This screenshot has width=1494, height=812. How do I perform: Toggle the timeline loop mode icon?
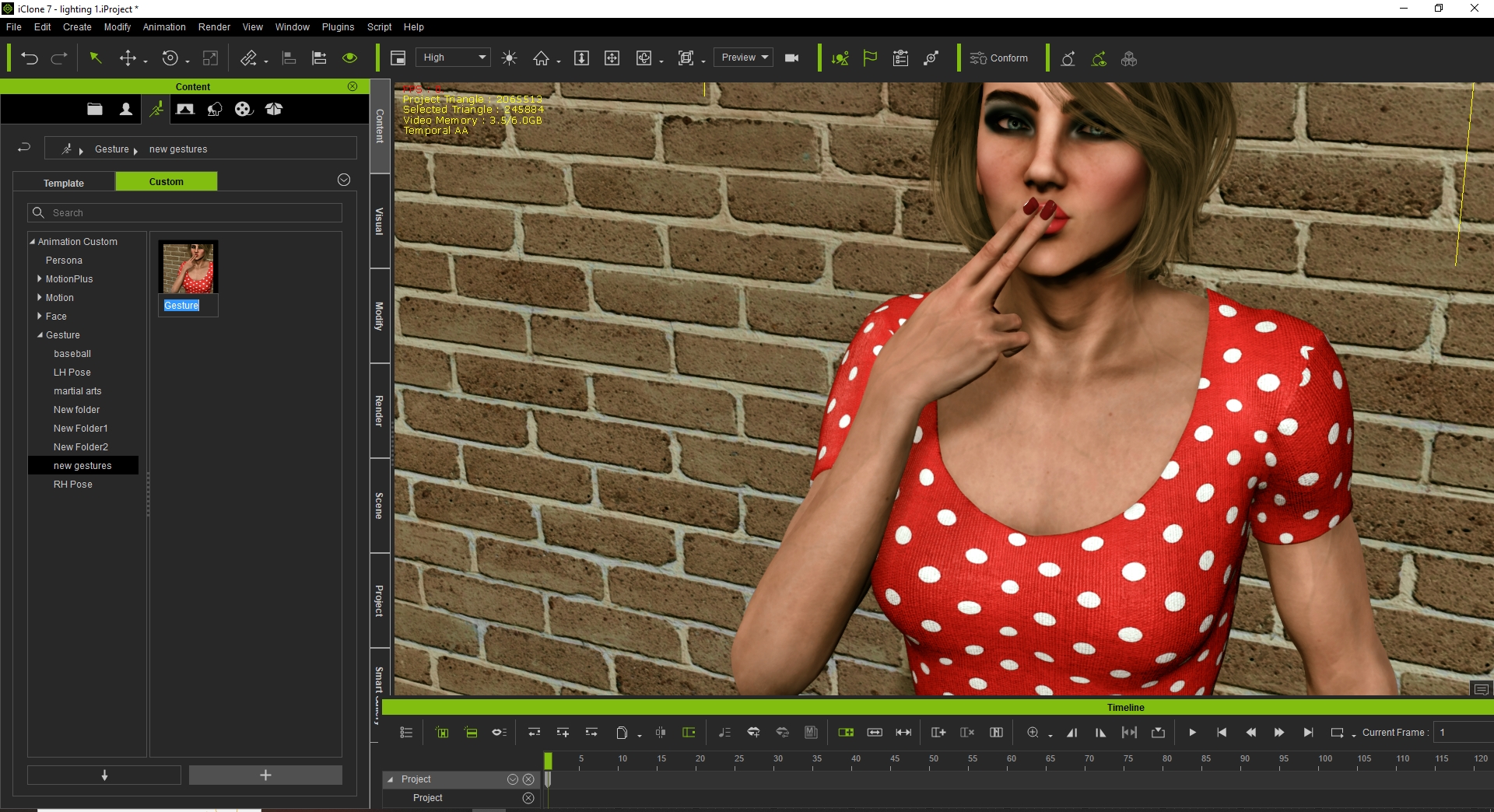point(1337,733)
